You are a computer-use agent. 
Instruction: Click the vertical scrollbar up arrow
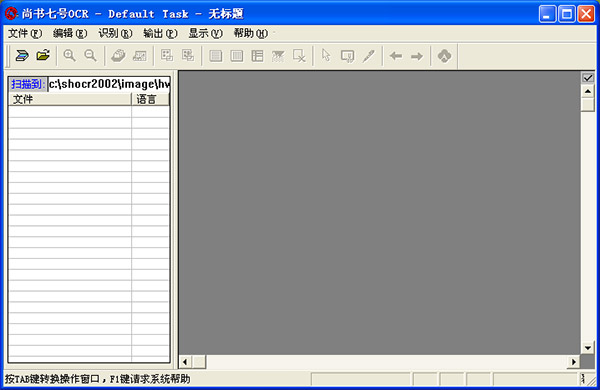588,91
